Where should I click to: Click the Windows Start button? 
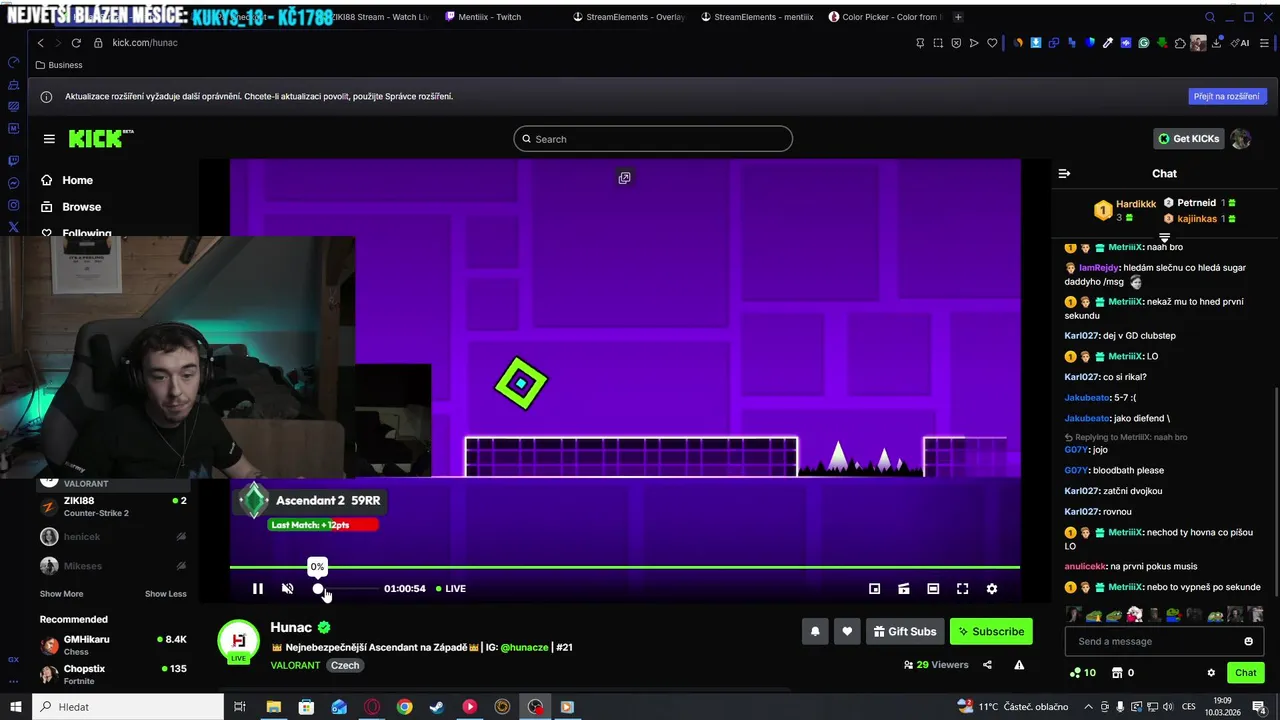[16, 707]
